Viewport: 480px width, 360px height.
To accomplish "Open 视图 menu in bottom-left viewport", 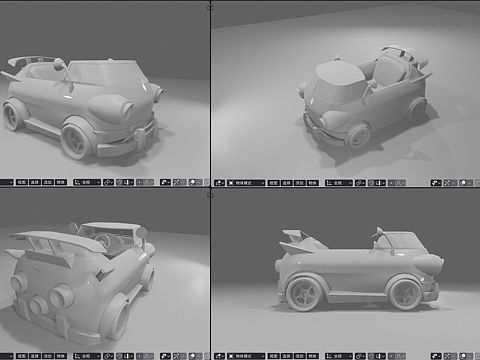I will tap(22, 356).
